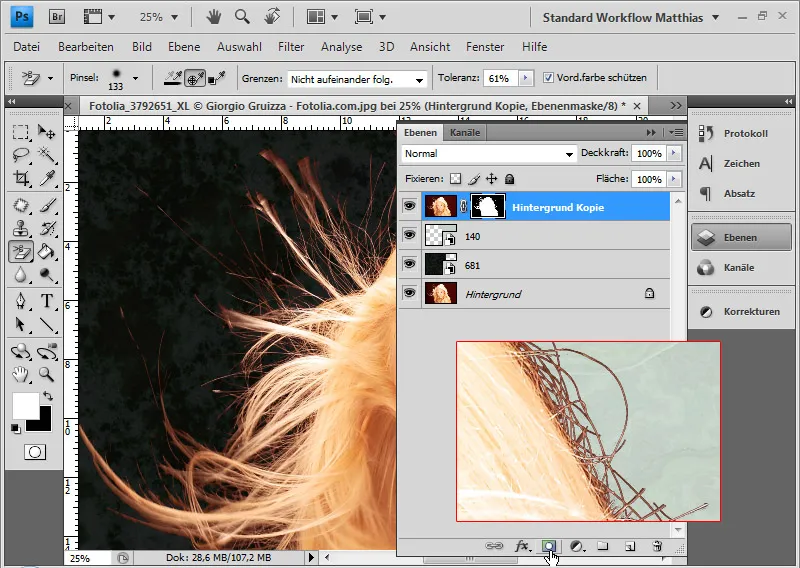Click the foreground color swatch

tap(25, 406)
